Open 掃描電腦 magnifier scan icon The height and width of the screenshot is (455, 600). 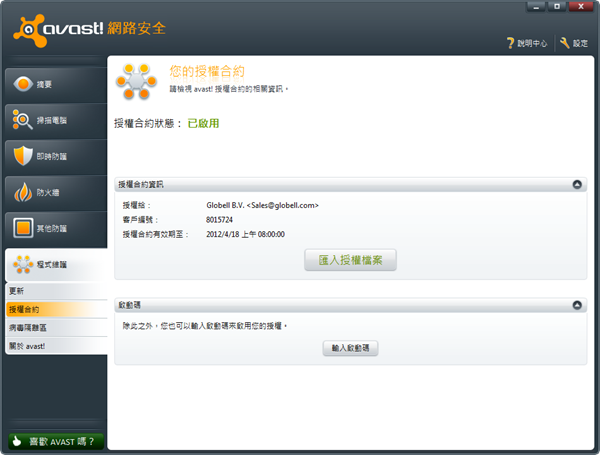(23, 120)
